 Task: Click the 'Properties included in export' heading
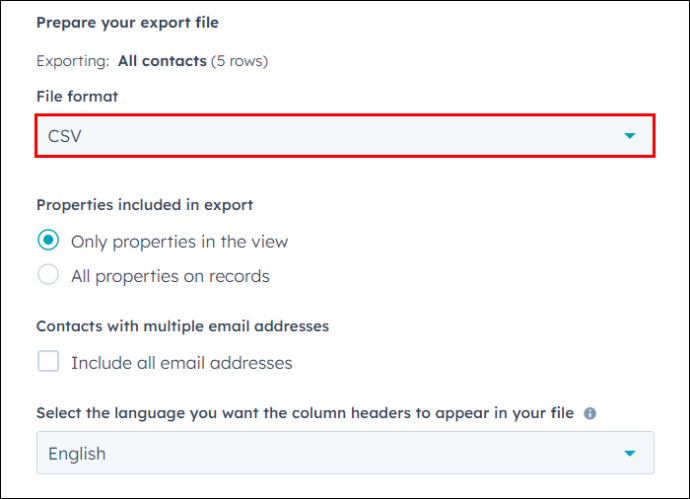pyautogui.click(x=144, y=205)
